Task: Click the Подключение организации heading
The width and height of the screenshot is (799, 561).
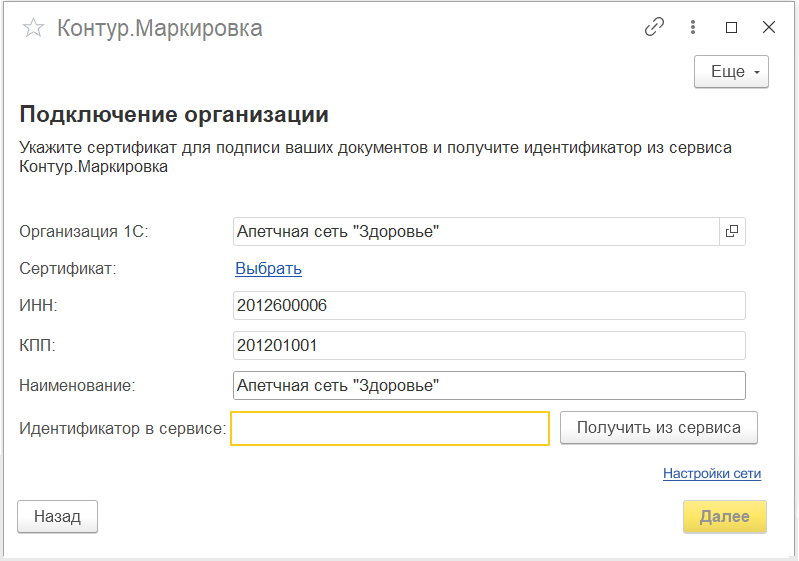Action: click(174, 114)
